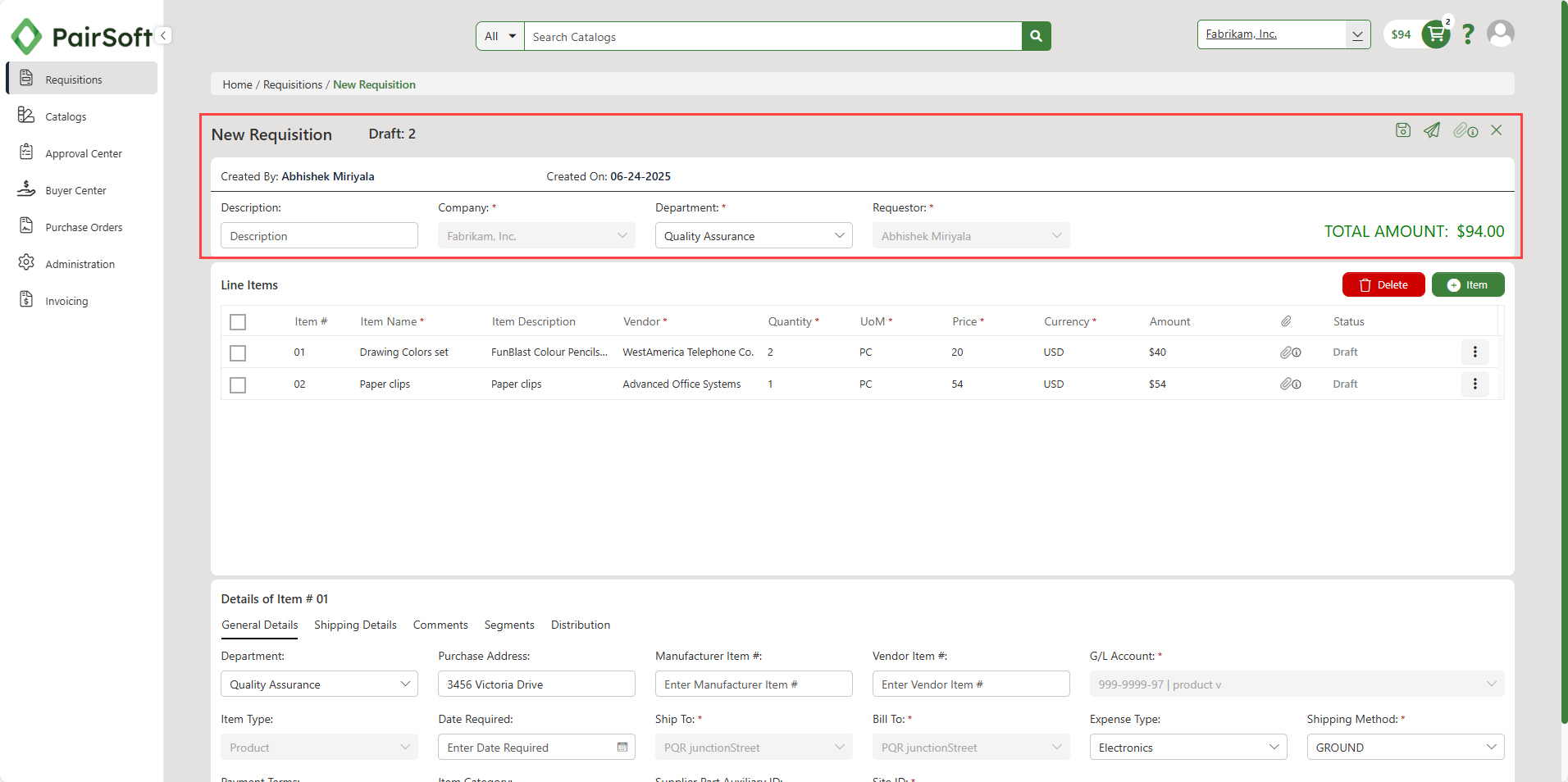Viewport: 1568px width, 782px height.
Task: Open header attachments paperclip icon
Action: [1465, 130]
